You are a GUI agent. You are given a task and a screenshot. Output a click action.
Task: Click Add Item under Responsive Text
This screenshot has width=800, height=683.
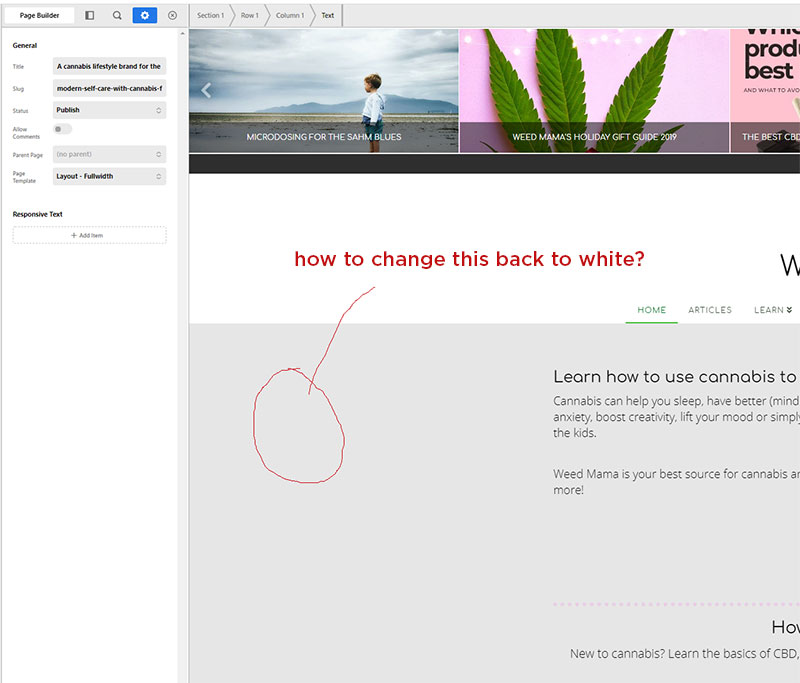click(x=90, y=235)
